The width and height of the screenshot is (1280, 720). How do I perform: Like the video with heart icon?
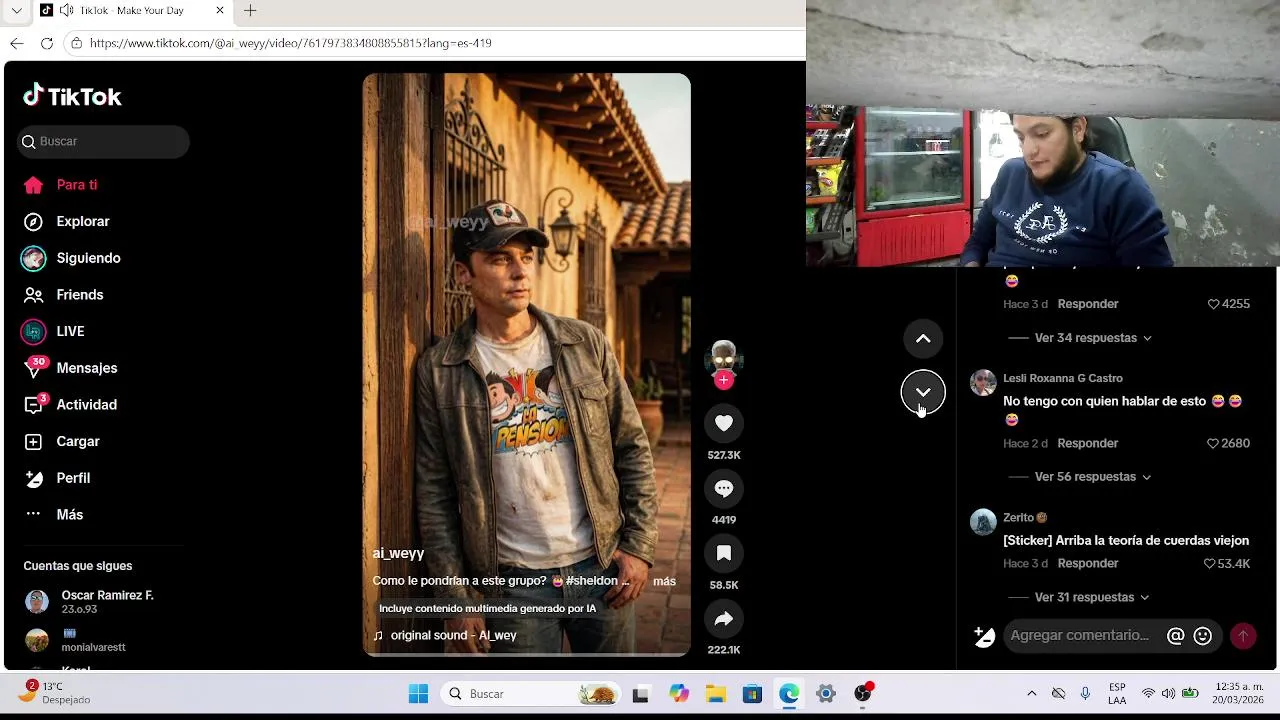(724, 423)
